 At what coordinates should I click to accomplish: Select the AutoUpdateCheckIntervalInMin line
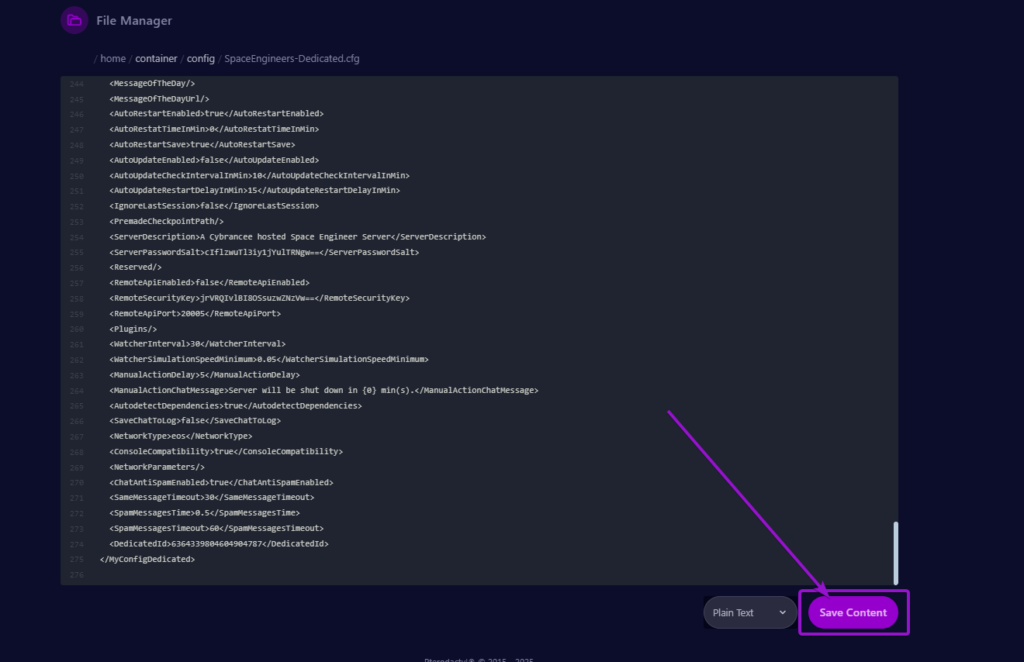[259, 176]
